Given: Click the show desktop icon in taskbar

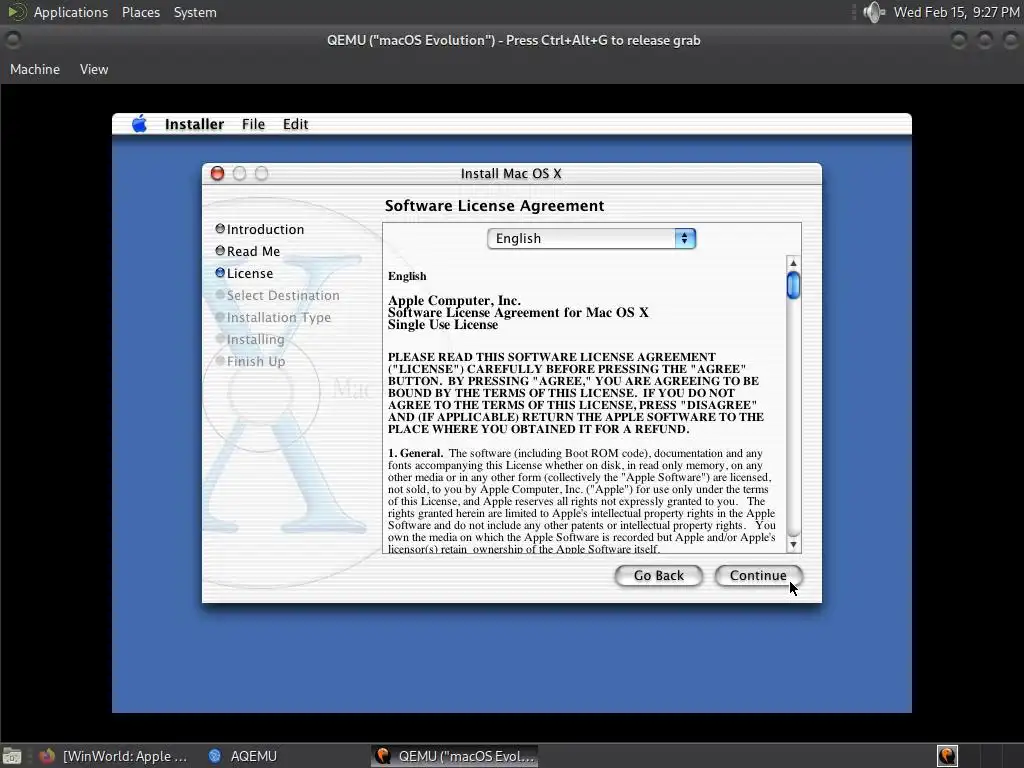Looking at the screenshot, I should point(12,756).
